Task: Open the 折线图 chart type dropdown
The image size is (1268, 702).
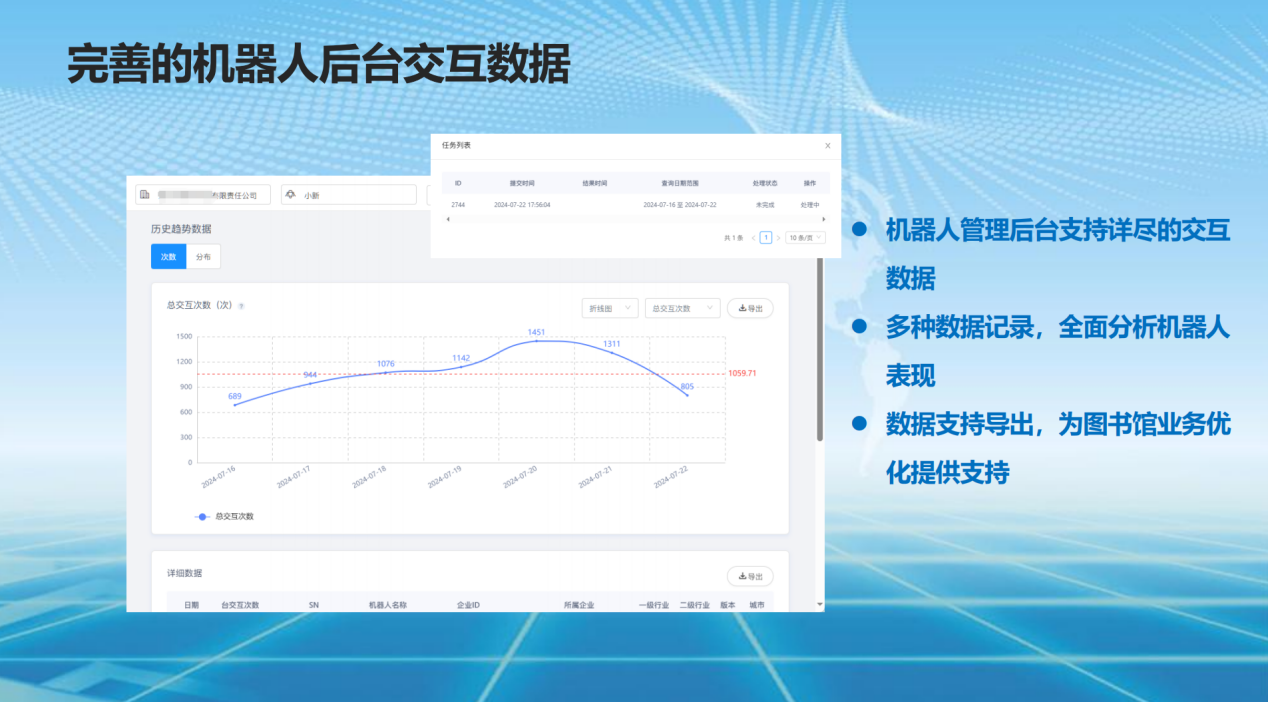Action: (x=609, y=309)
